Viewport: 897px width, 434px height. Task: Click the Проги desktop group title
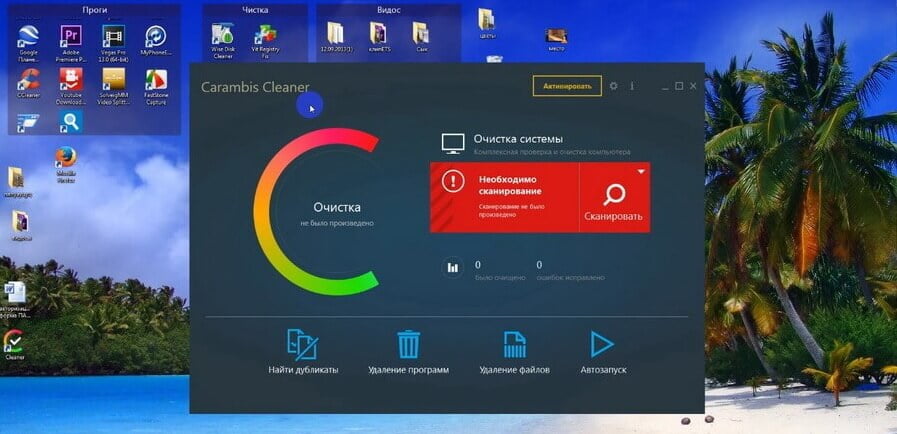tap(93, 10)
